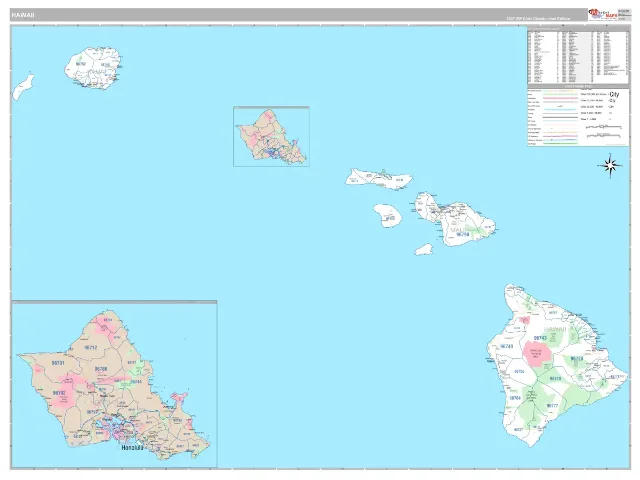Screen dimensions: 640x480
Task: Select ZIP 96792 pink region on Oahu
Action: [59, 393]
